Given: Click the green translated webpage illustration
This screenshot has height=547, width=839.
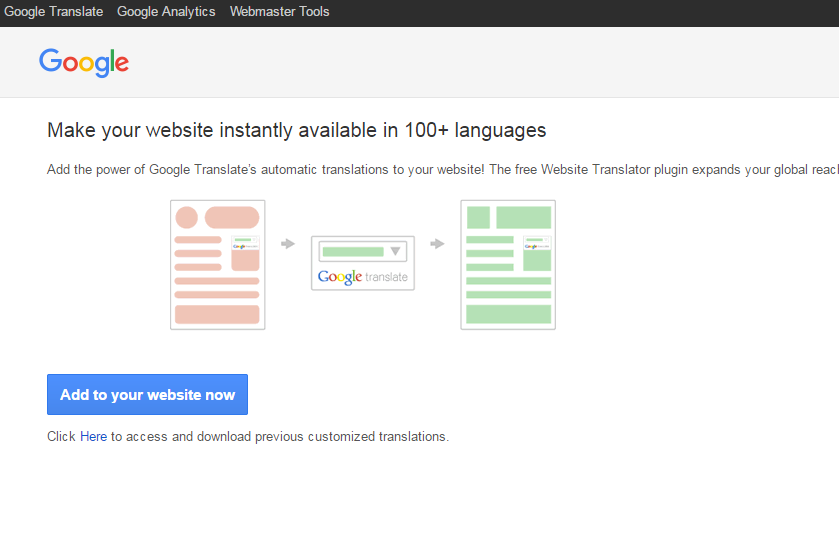Looking at the screenshot, I should [508, 265].
